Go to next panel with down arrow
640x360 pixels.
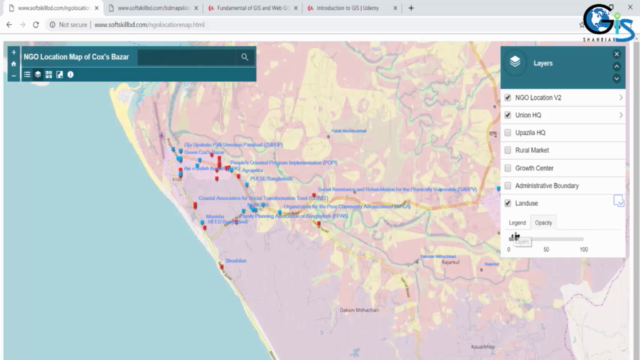tap(617, 78)
